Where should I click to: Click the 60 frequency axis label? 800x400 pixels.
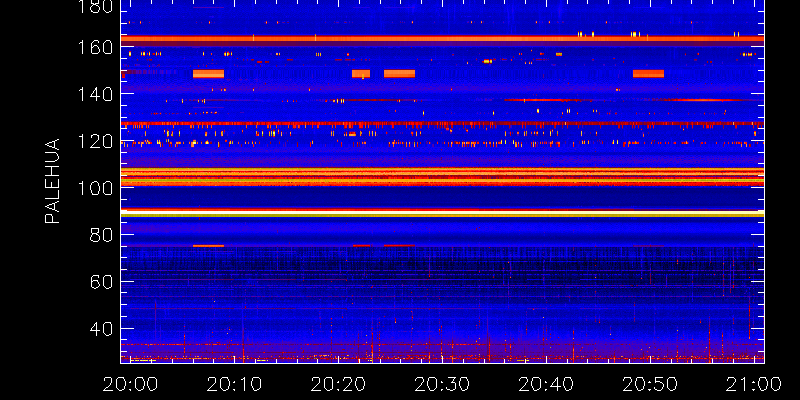pyautogui.click(x=102, y=282)
